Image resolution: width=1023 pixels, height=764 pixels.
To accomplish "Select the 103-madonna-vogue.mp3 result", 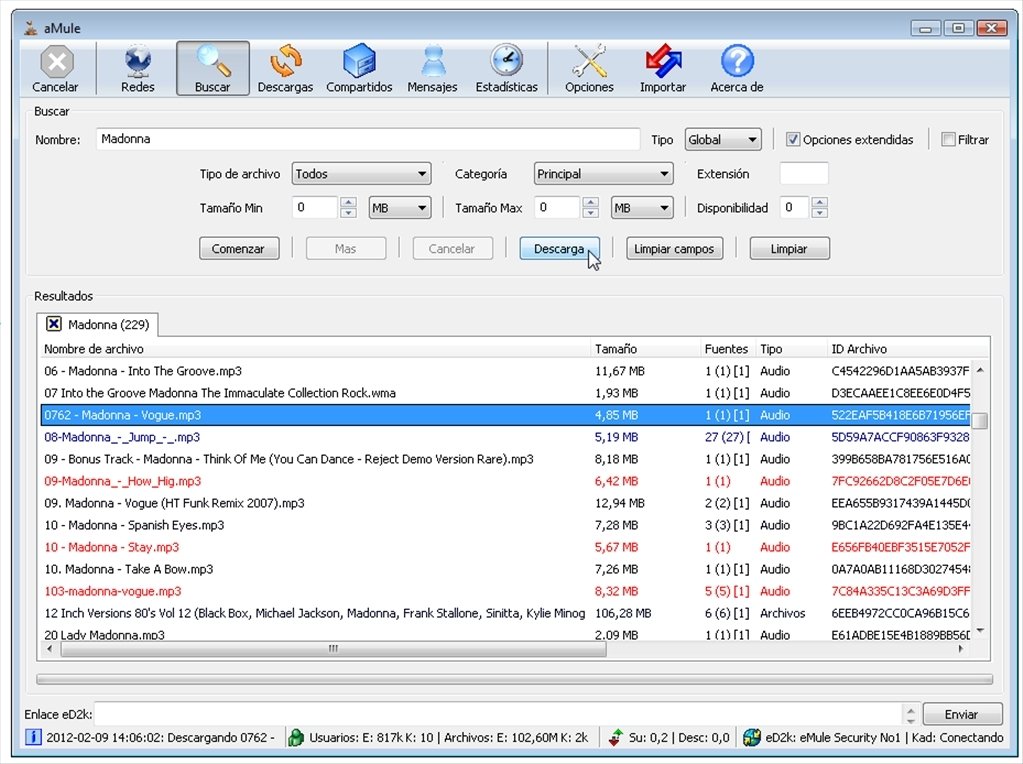I will point(505,591).
